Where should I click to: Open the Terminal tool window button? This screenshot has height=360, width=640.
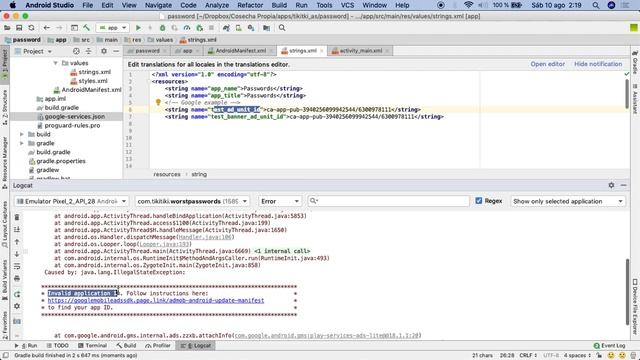pos(92,345)
